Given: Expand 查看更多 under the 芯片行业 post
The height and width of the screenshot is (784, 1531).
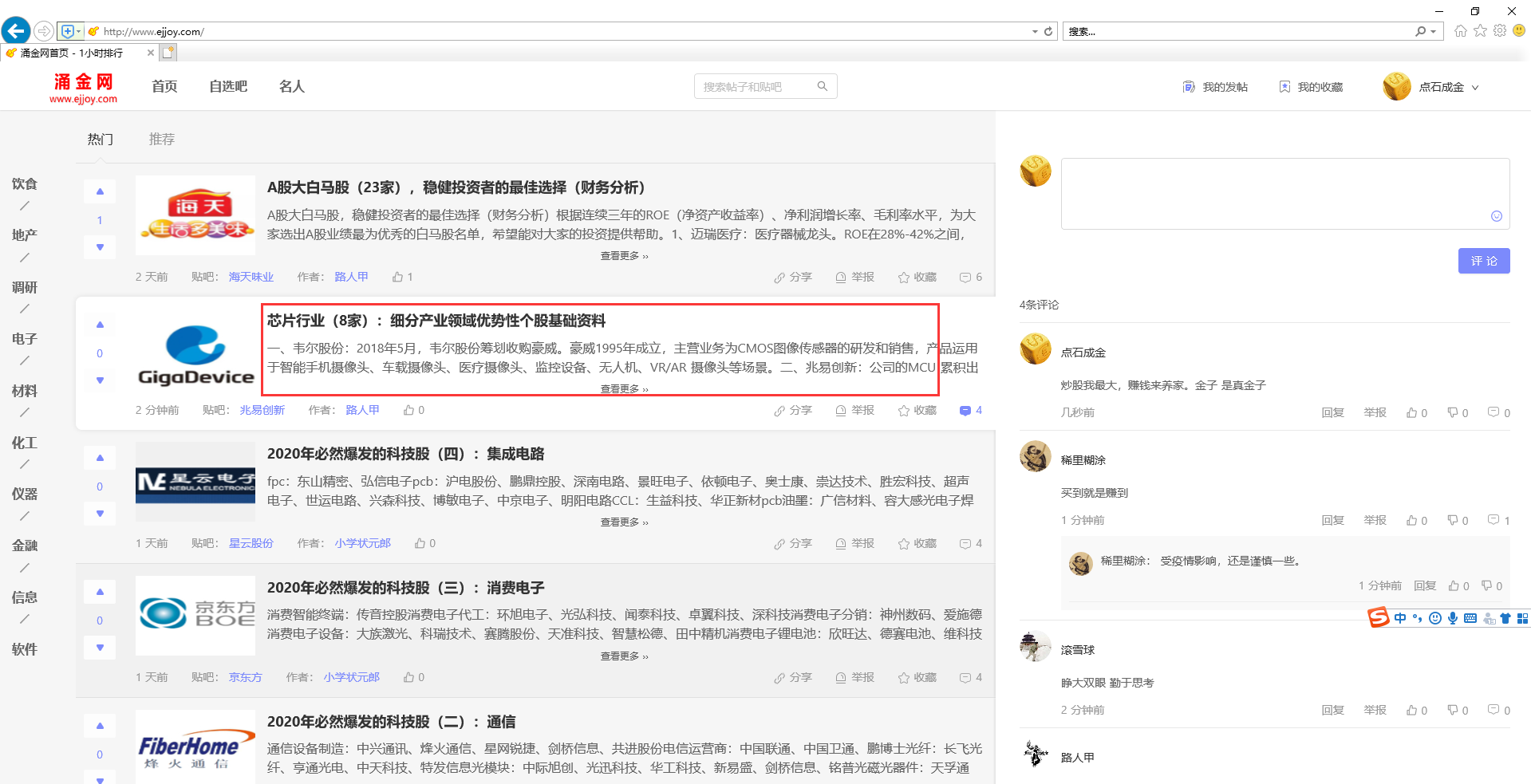Looking at the screenshot, I should pos(624,389).
